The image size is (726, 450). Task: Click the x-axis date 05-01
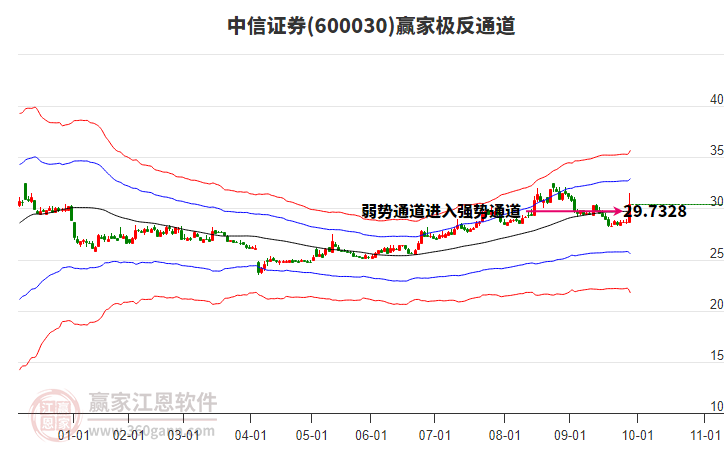pos(312,435)
